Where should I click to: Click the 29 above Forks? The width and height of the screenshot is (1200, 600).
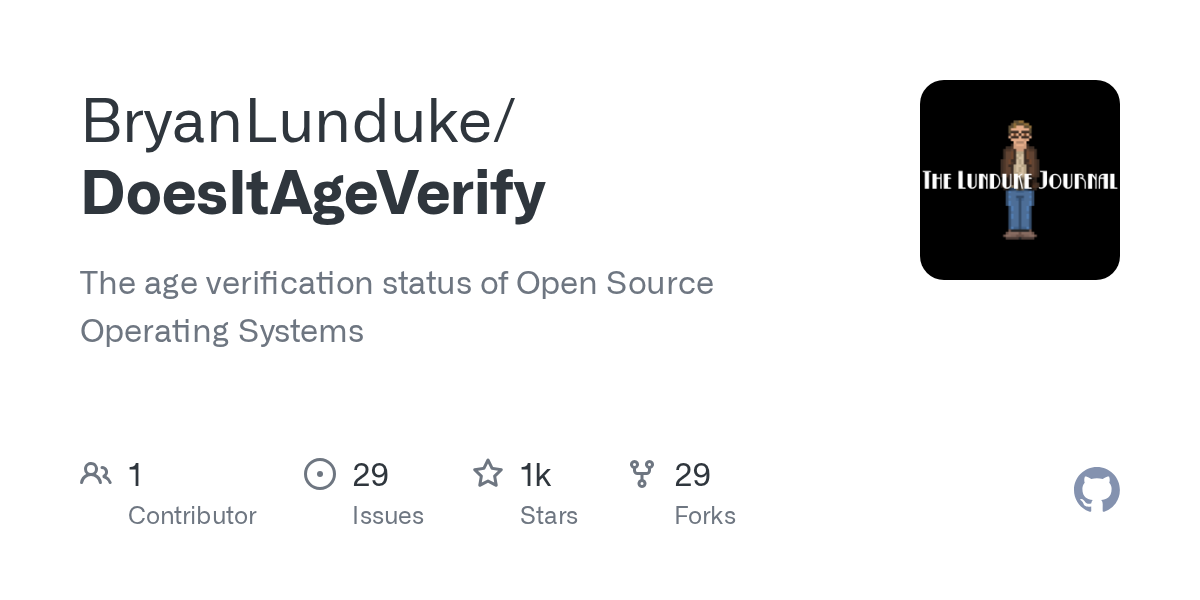click(692, 475)
